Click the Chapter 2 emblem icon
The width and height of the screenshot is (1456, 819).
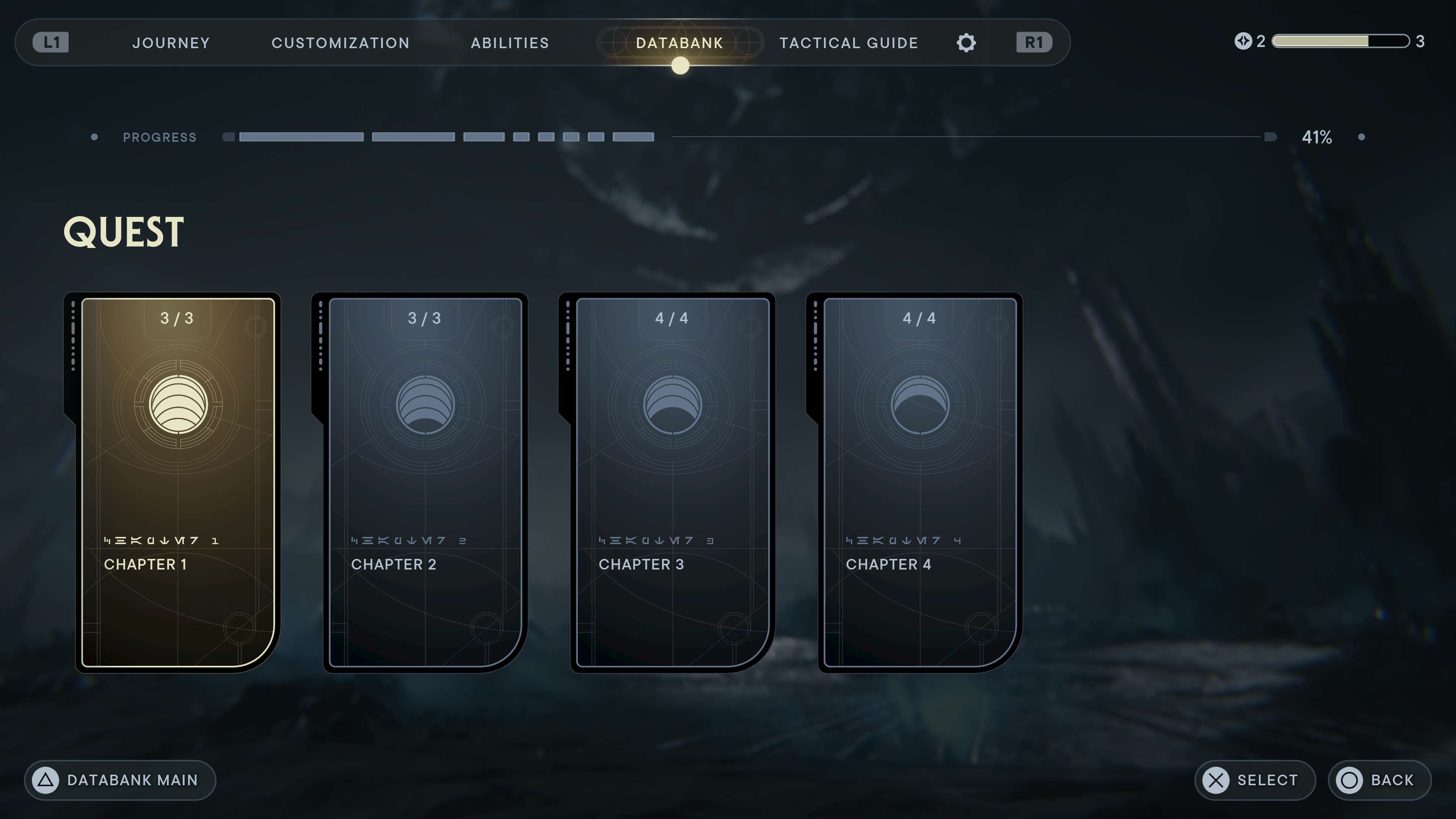point(425,405)
